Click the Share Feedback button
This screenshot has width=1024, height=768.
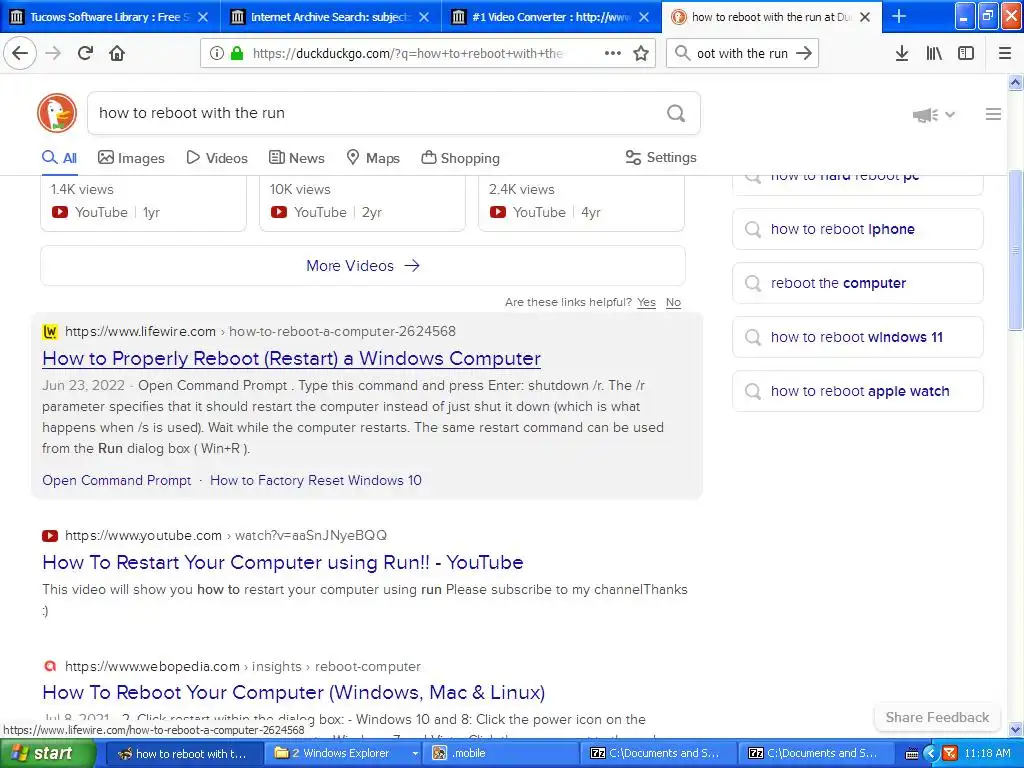point(937,718)
